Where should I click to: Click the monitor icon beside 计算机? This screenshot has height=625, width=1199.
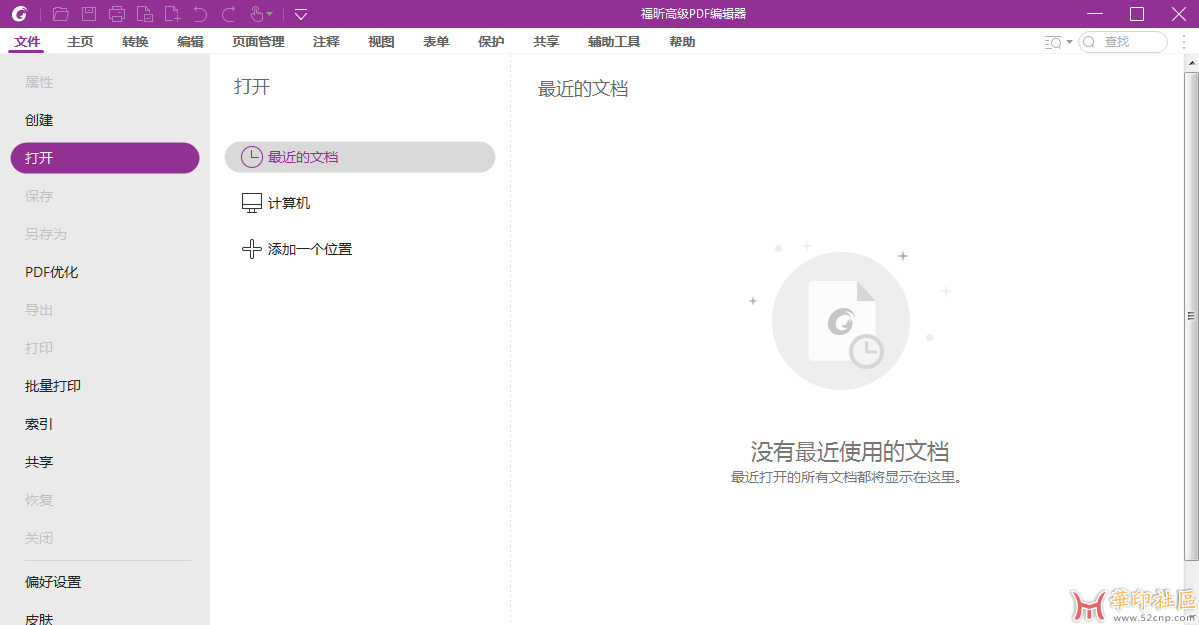coord(252,203)
